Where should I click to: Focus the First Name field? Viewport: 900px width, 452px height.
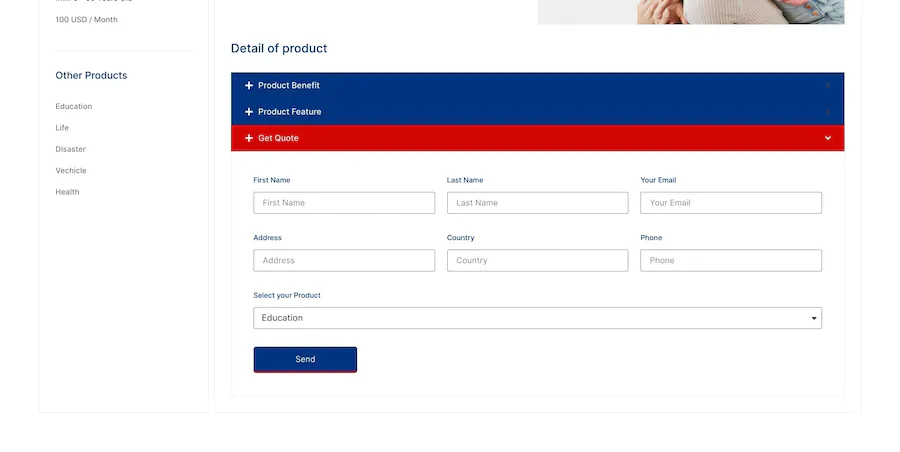point(344,203)
